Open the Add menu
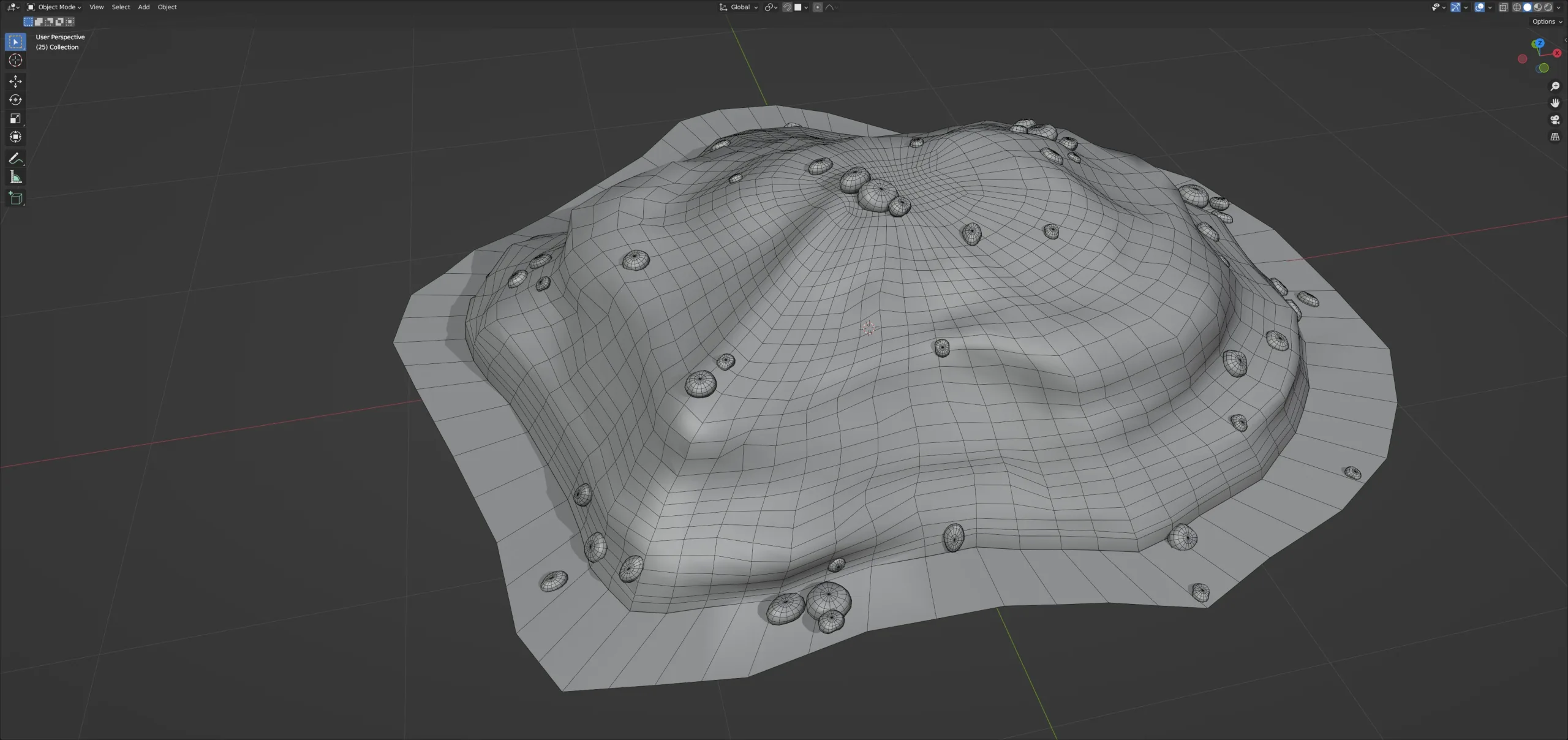1568x740 pixels. coord(143,7)
